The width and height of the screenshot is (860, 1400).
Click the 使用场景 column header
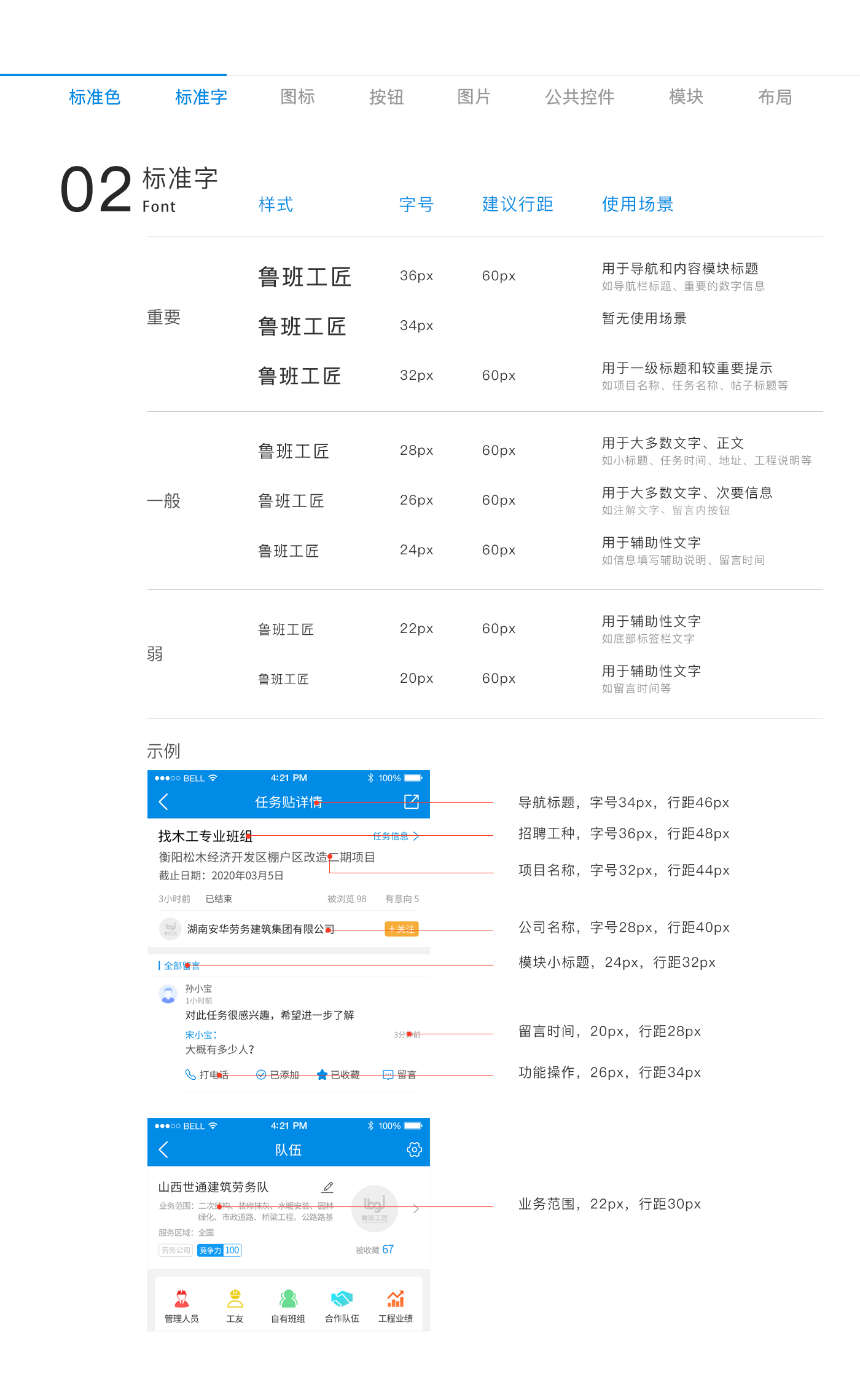(638, 204)
